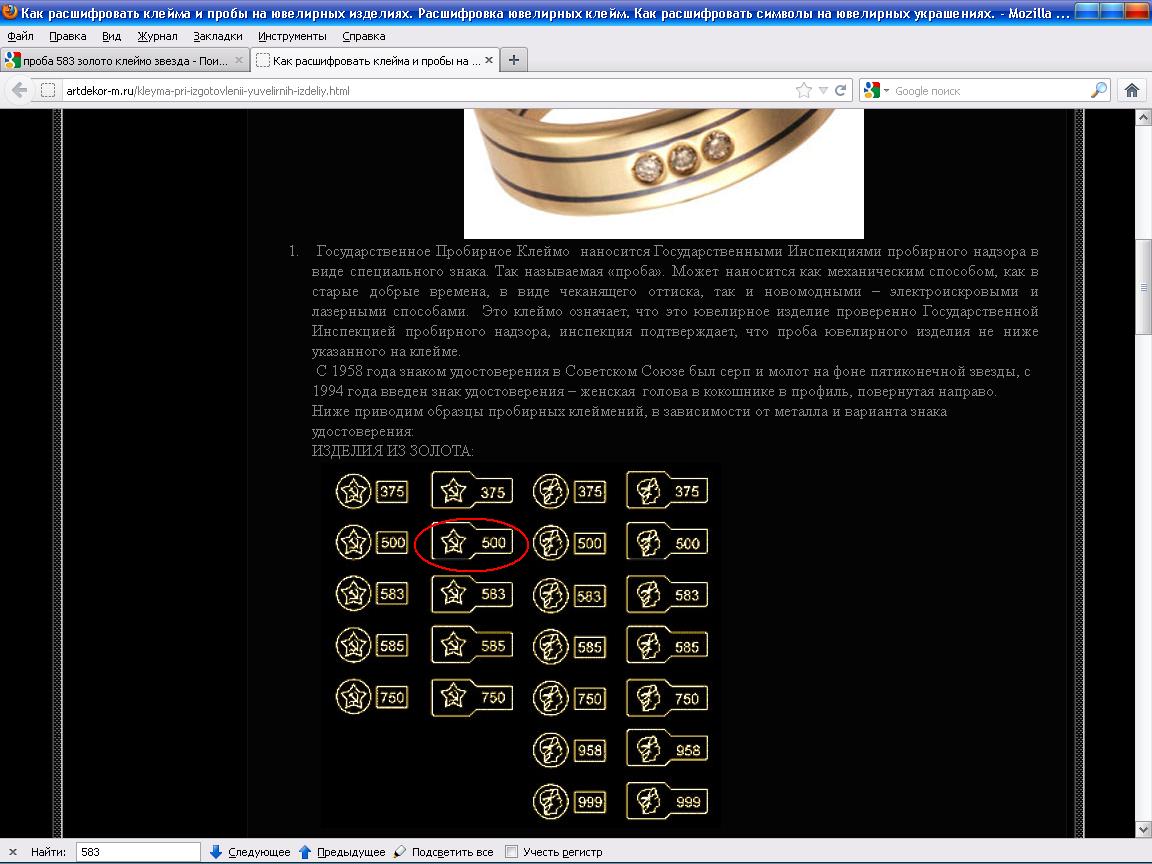Screen dimensions: 1152x864
Task: Click the spade-shaped star 583 hallmark
Action: (x=472, y=594)
